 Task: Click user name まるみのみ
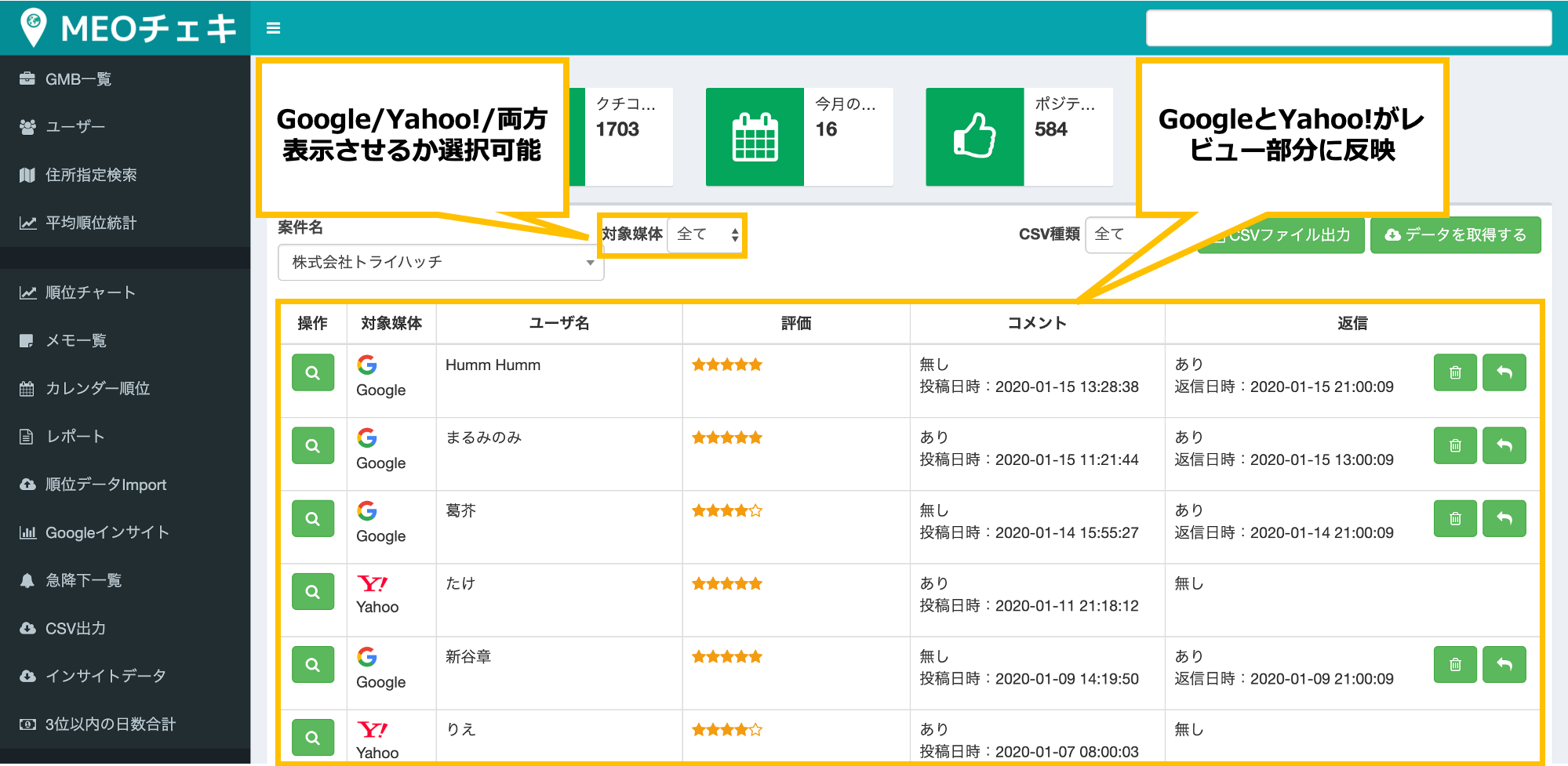click(484, 437)
